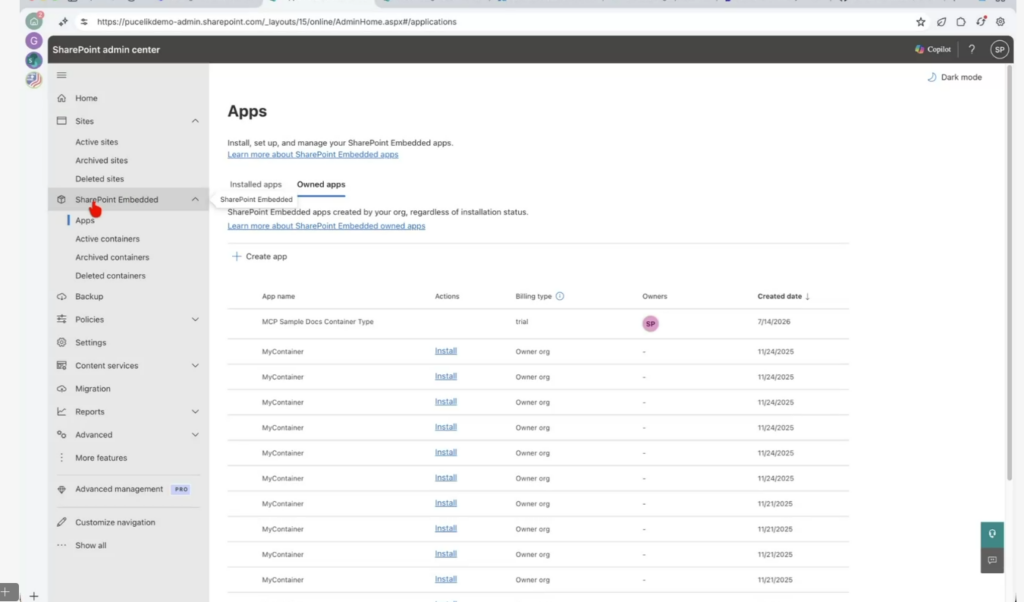Expand the Content services chevron
The image size is (1024, 602).
tap(195, 366)
